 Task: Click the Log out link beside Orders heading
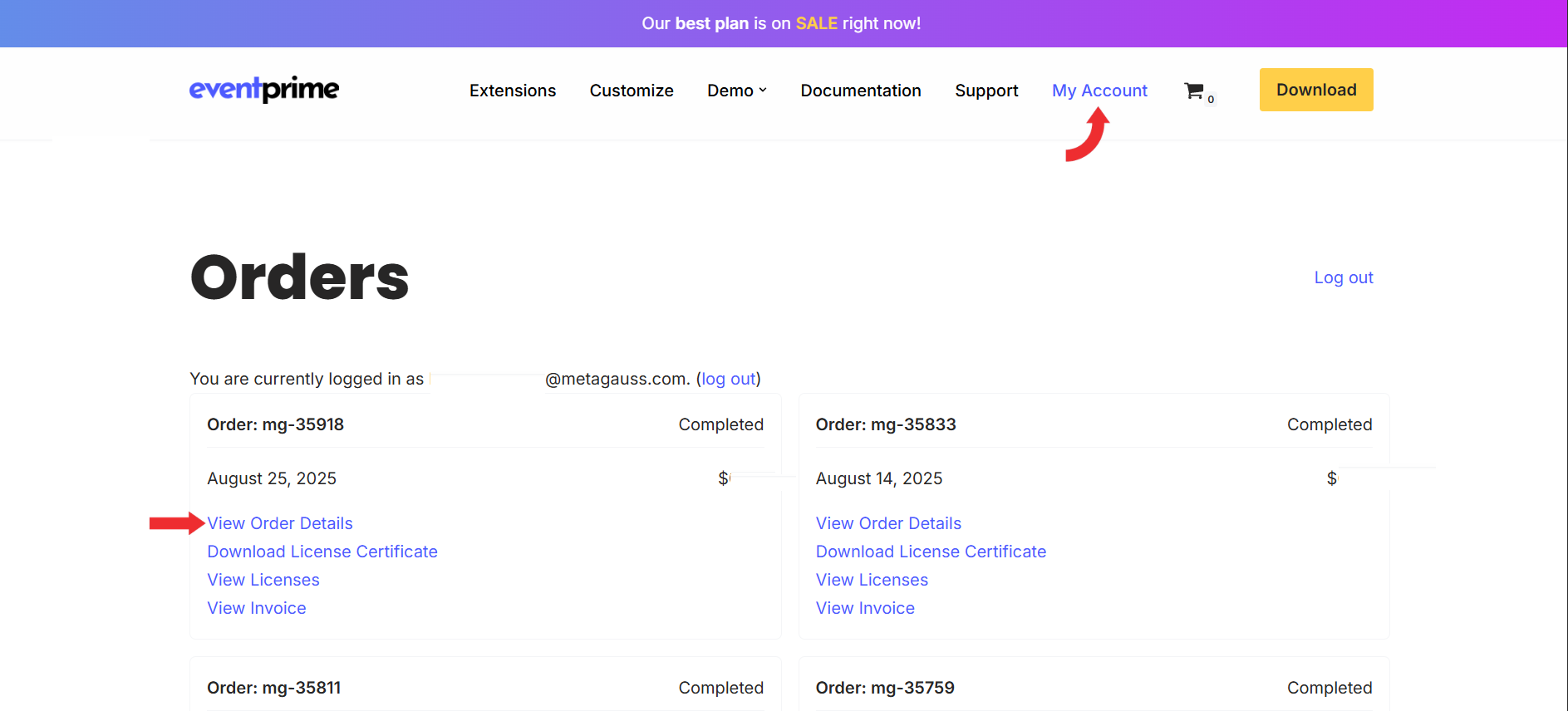pyautogui.click(x=1343, y=277)
